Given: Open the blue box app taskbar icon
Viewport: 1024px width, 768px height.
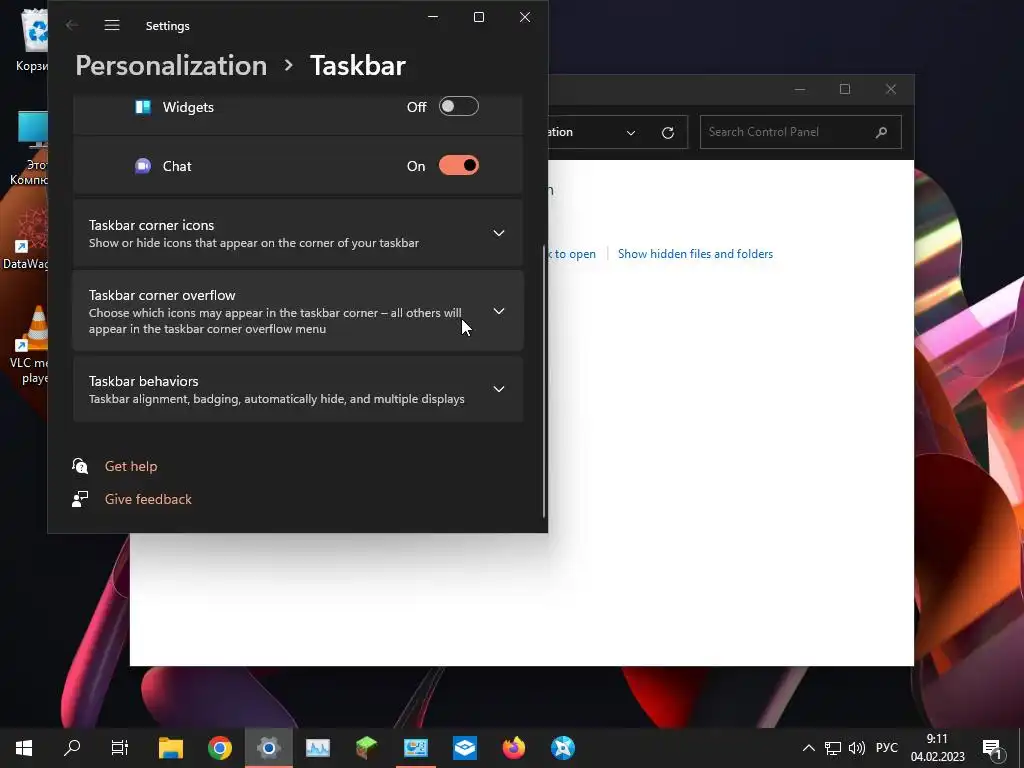Looking at the screenshot, I should point(465,748).
